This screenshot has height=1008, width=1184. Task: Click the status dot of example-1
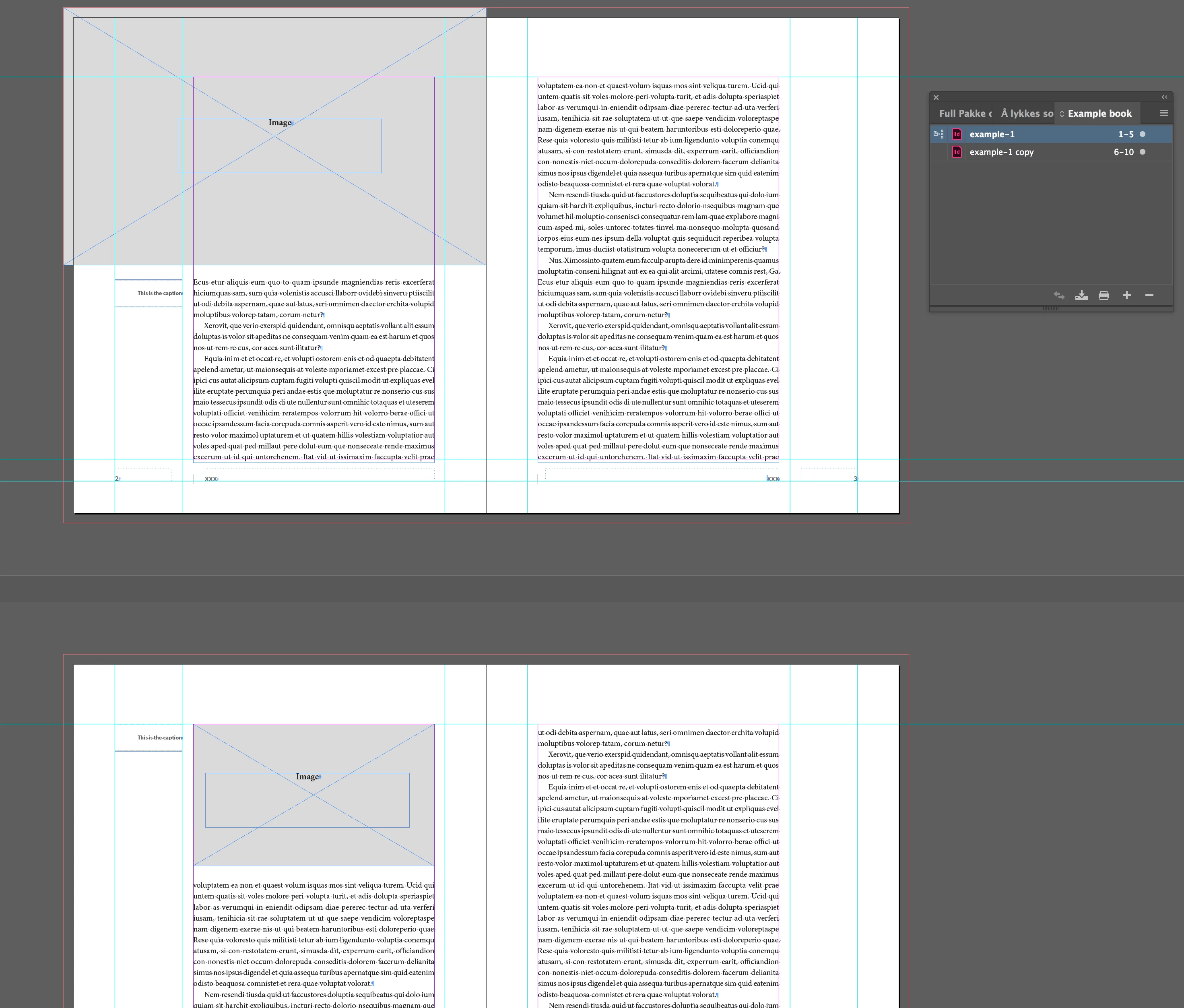(1142, 134)
